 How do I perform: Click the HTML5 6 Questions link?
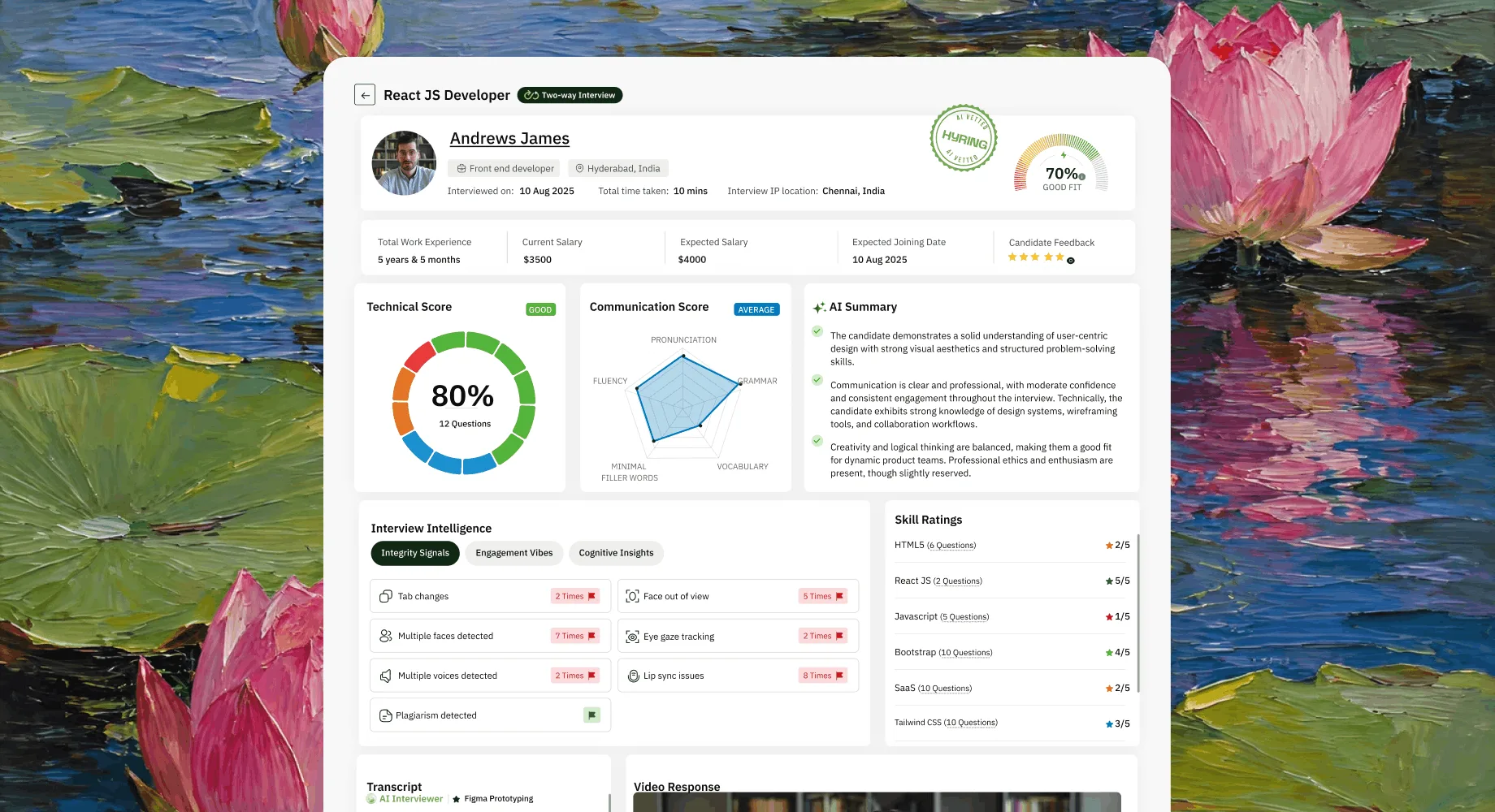coord(951,546)
